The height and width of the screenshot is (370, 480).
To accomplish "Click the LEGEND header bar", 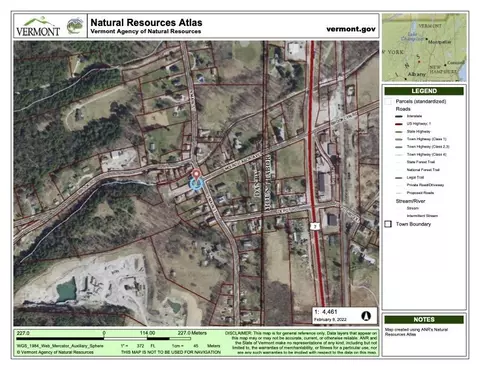I will 424,91.
